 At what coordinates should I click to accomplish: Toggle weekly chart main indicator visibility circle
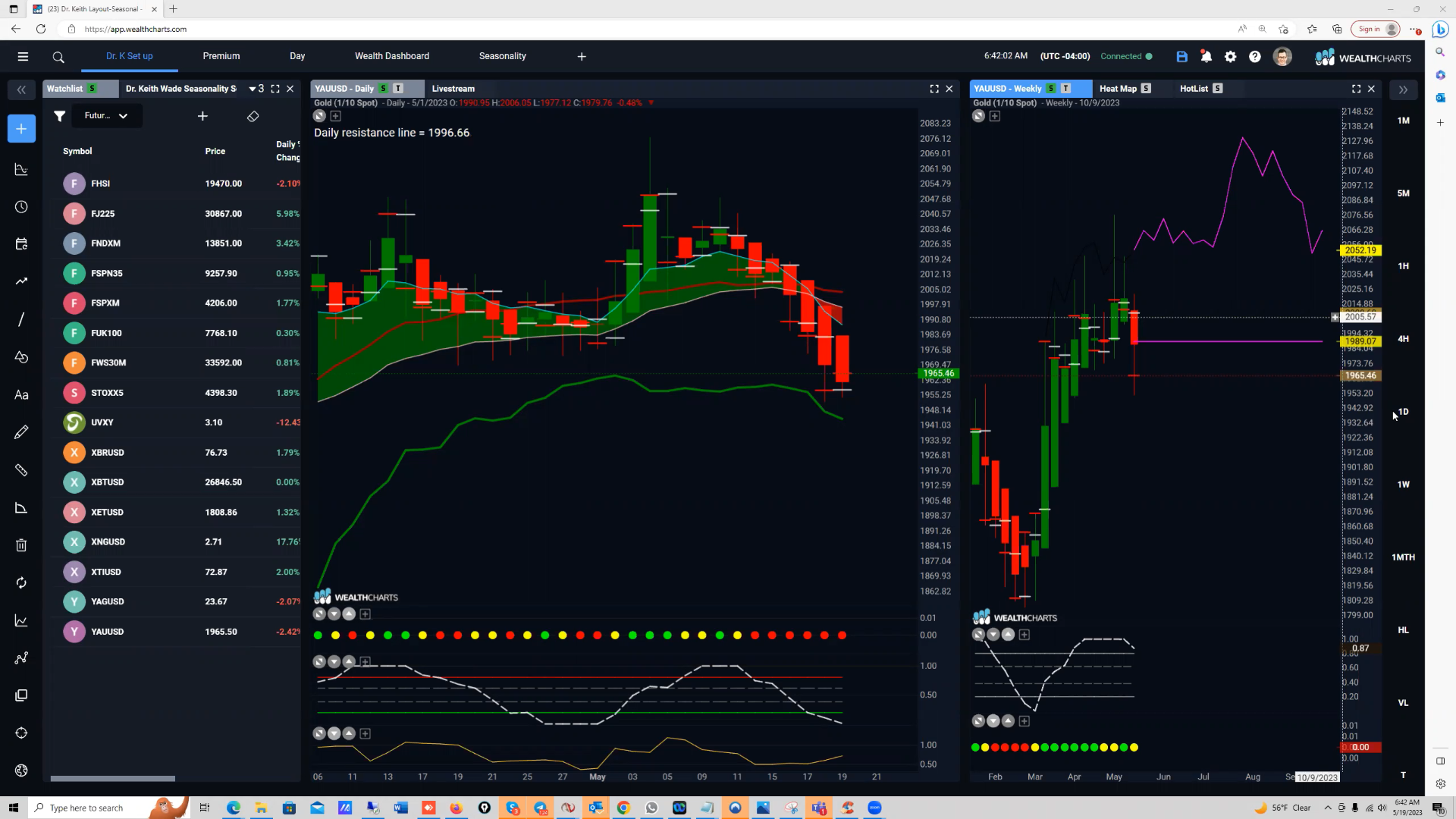978,116
